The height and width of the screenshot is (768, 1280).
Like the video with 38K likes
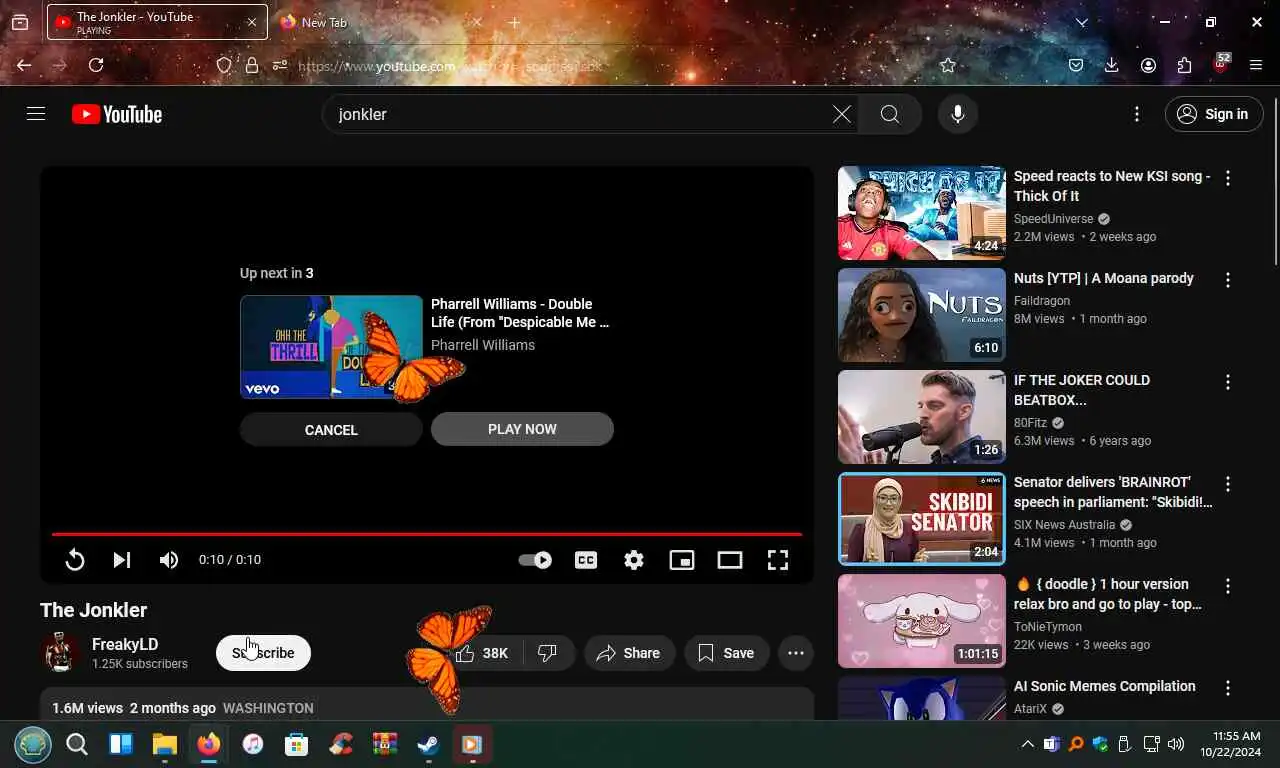483,653
